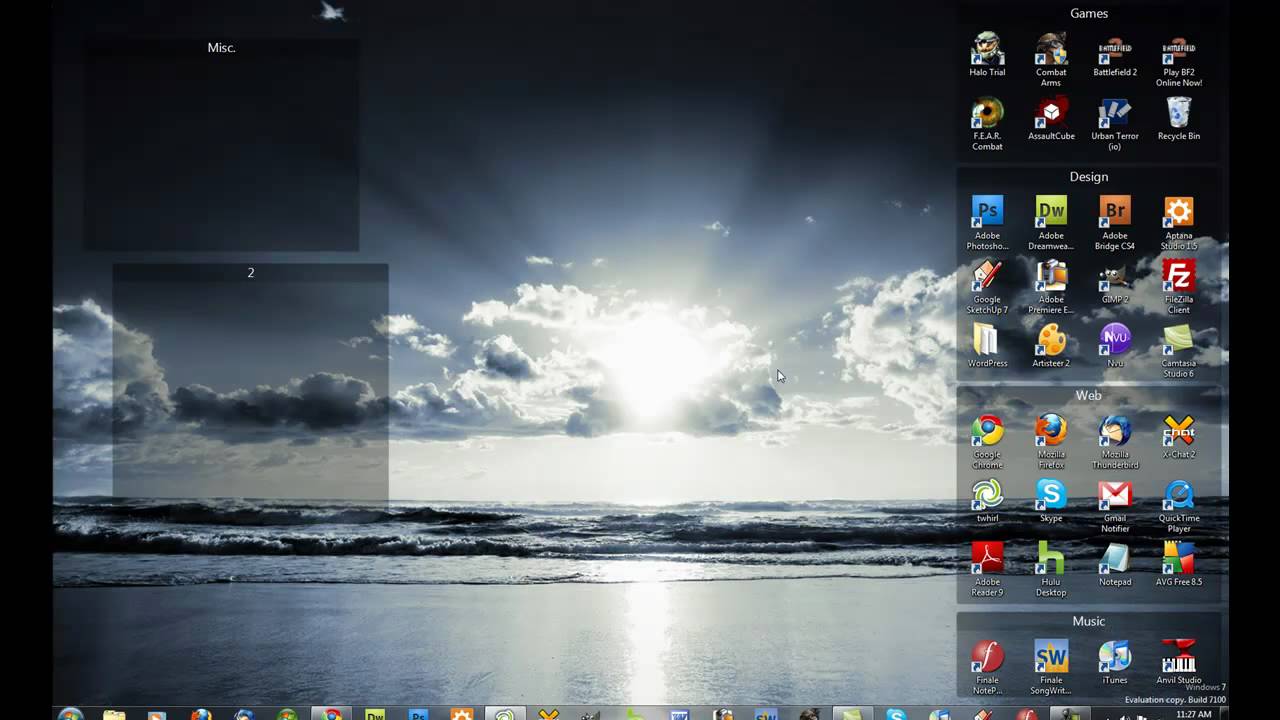
Task: Open the FileZilla Client shortcut
Action: coord(1179,275)
